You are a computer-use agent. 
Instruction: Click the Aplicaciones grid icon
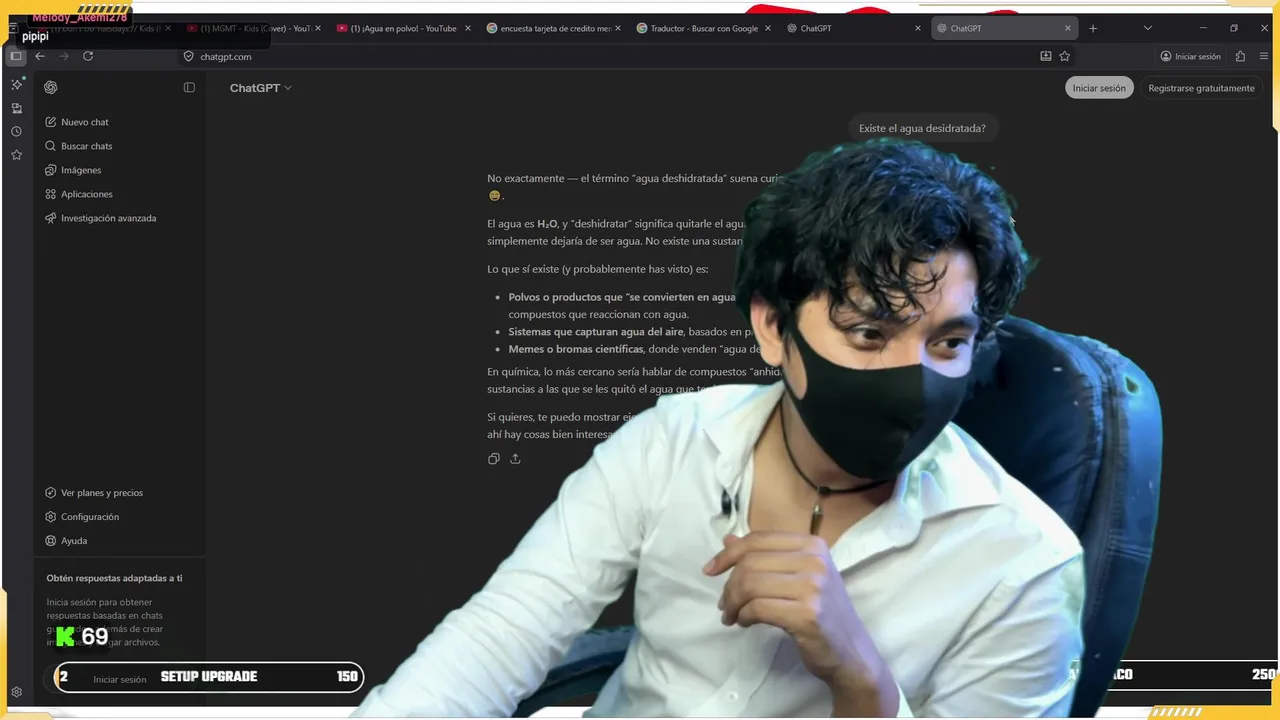tap(50, 194)
